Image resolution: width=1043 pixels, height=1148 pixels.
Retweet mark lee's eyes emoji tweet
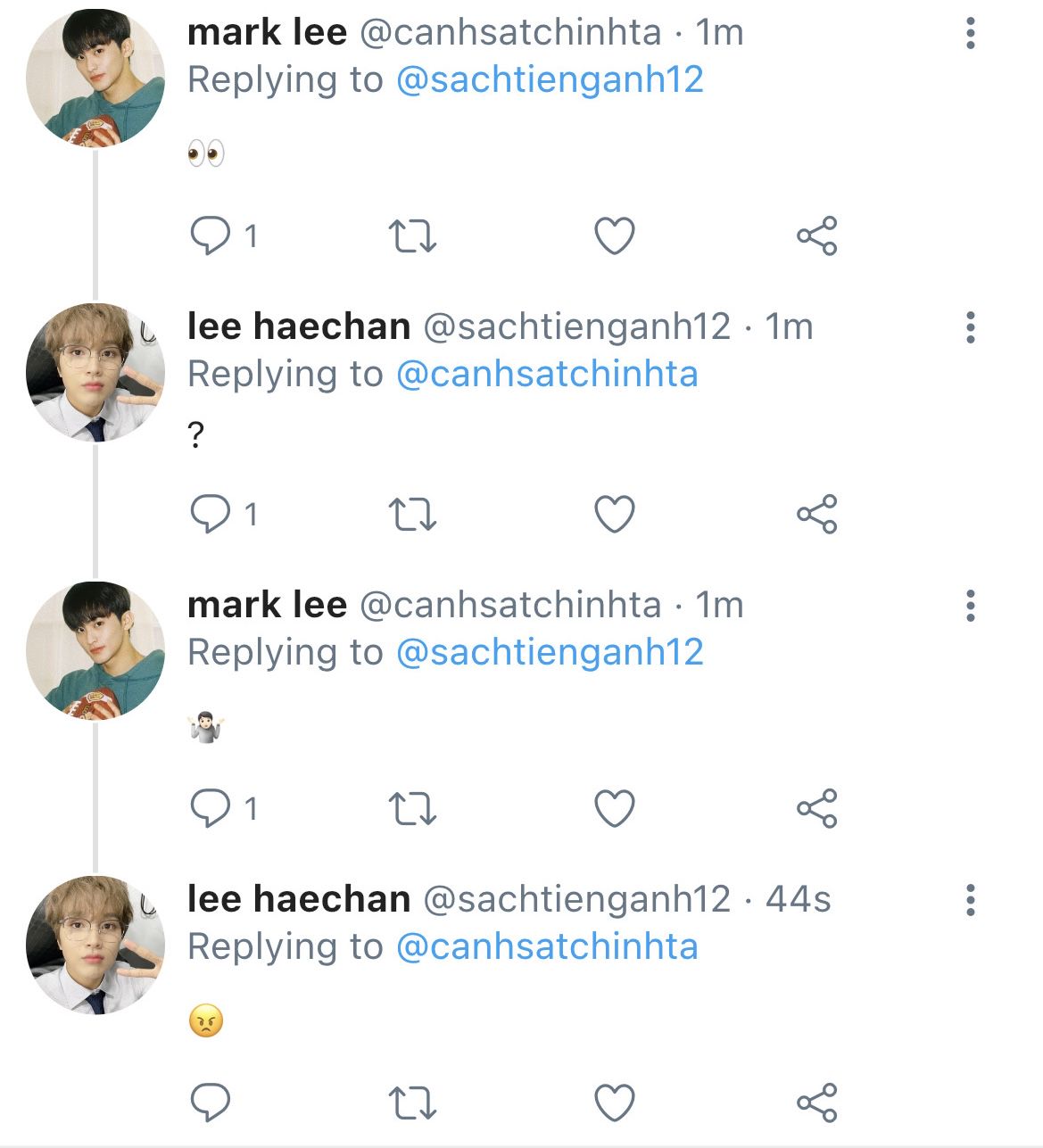coord(413,236)
